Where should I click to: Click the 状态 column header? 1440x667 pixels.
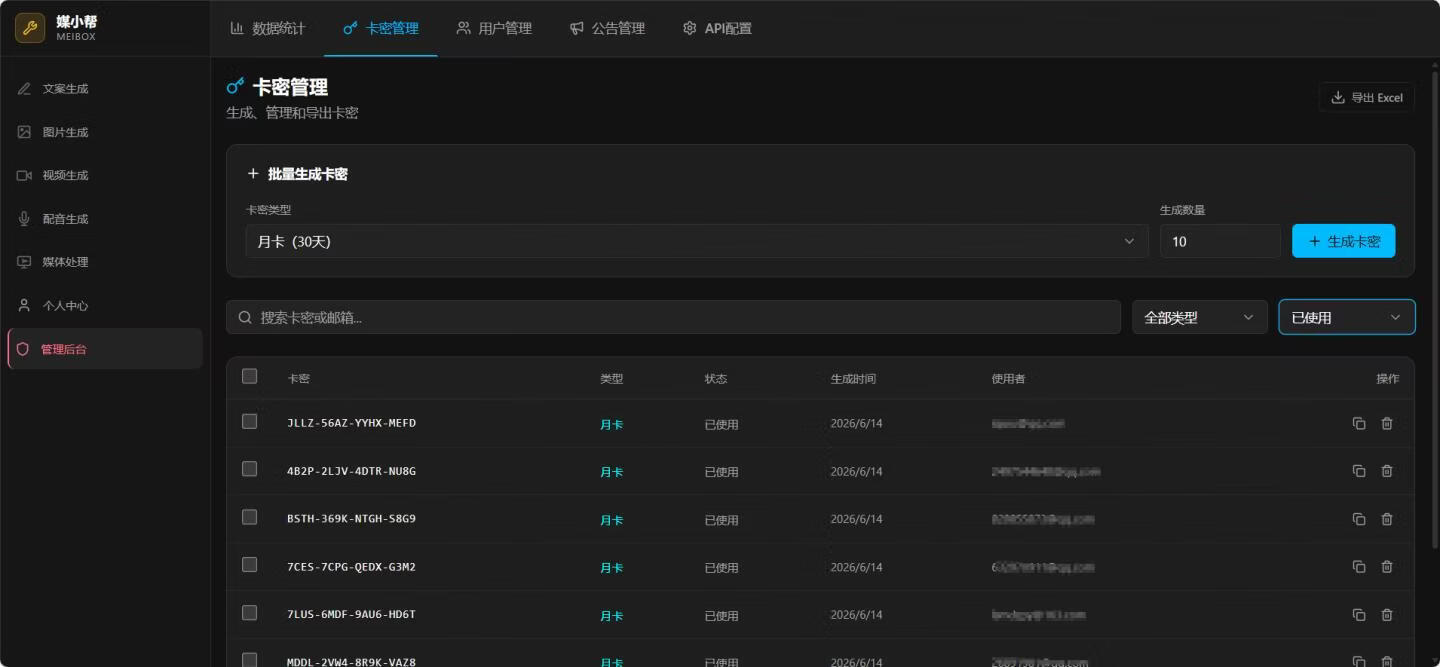point(715,379)
